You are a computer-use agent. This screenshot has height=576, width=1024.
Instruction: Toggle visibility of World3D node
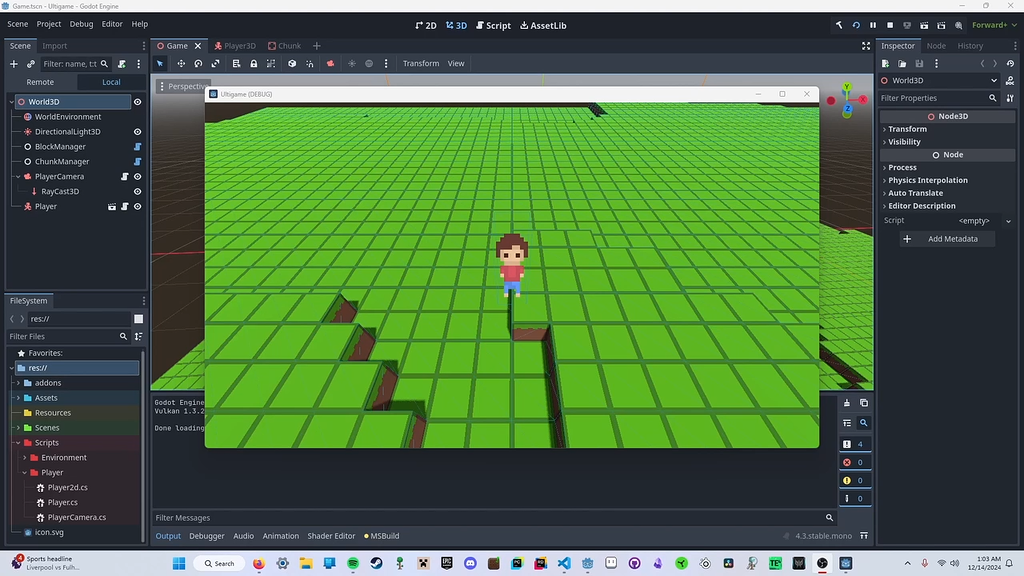pos(138,102)
